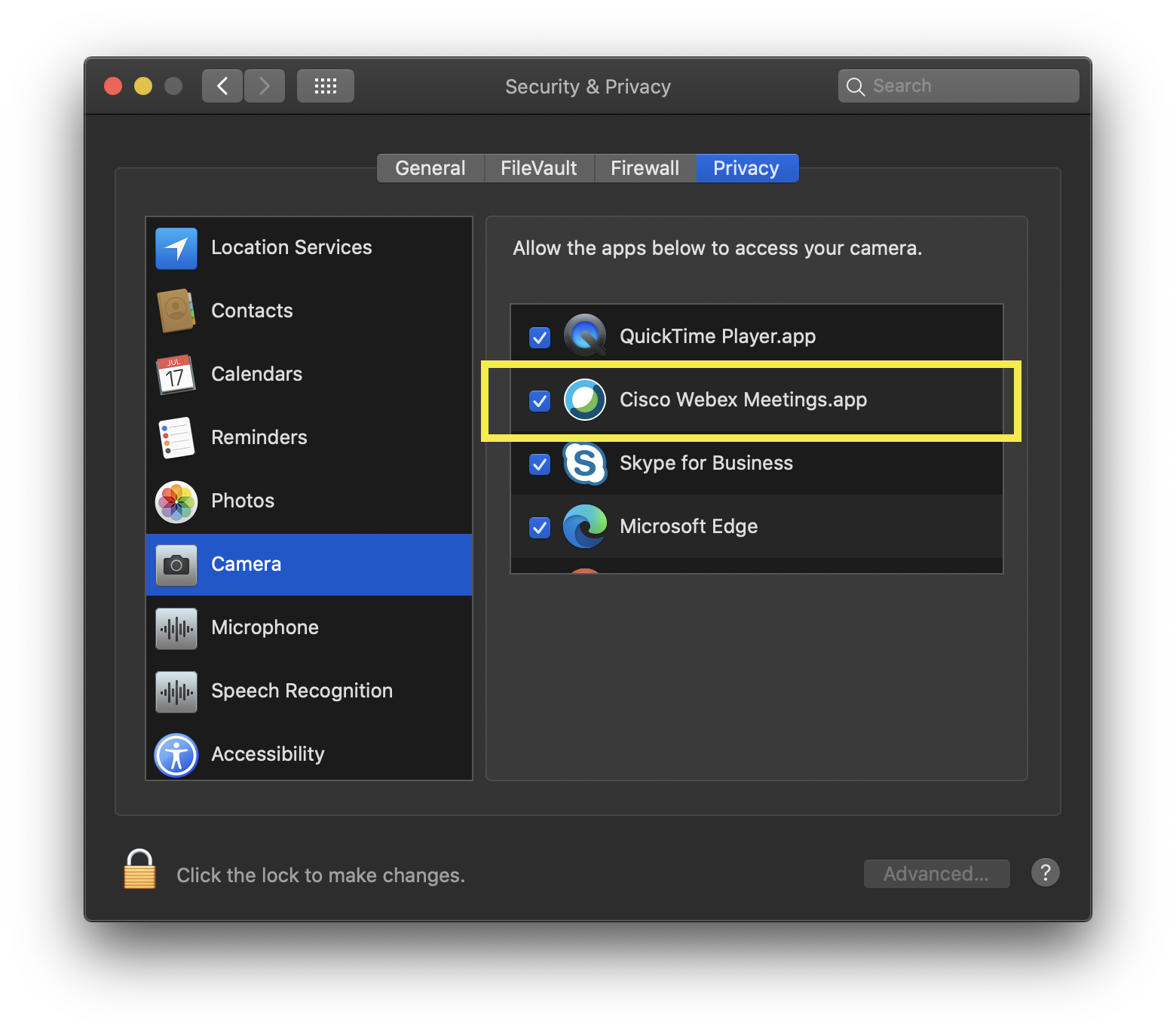Click the QuickTime Player app icon
The image size is (1176, 1033).
585,336
